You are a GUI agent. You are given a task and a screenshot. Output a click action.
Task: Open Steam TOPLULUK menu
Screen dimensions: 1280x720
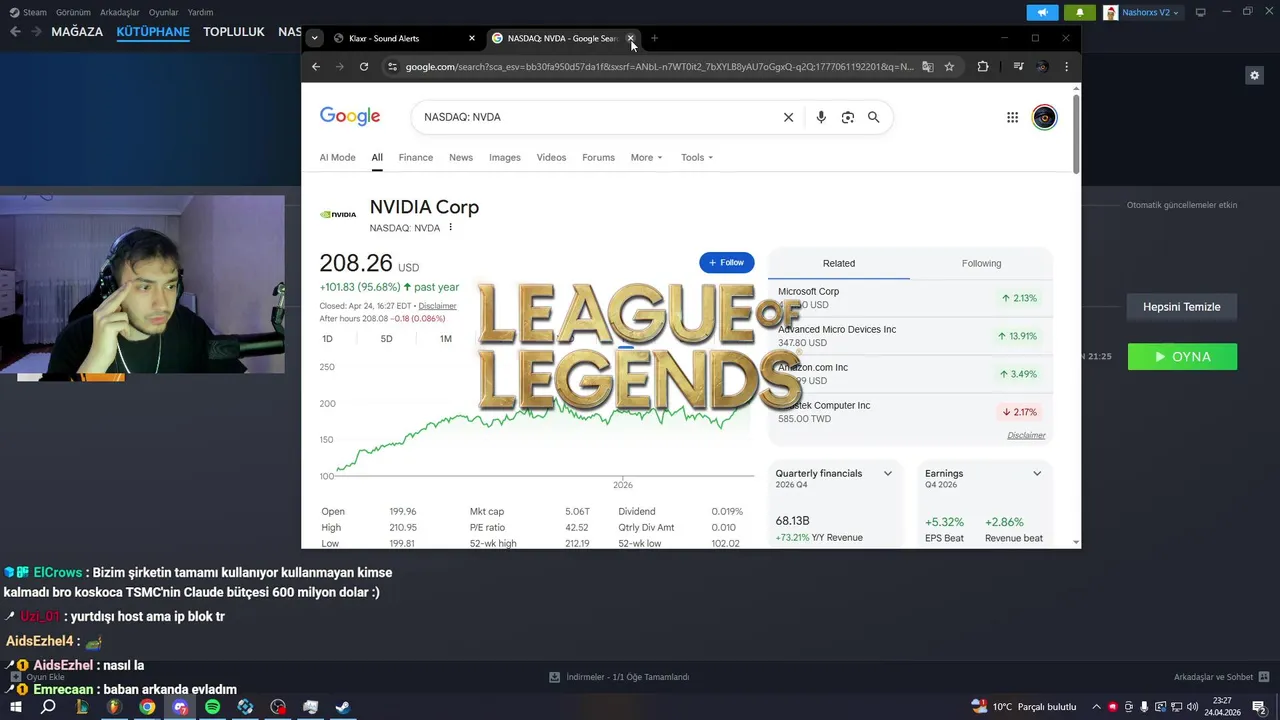[234, 31]
